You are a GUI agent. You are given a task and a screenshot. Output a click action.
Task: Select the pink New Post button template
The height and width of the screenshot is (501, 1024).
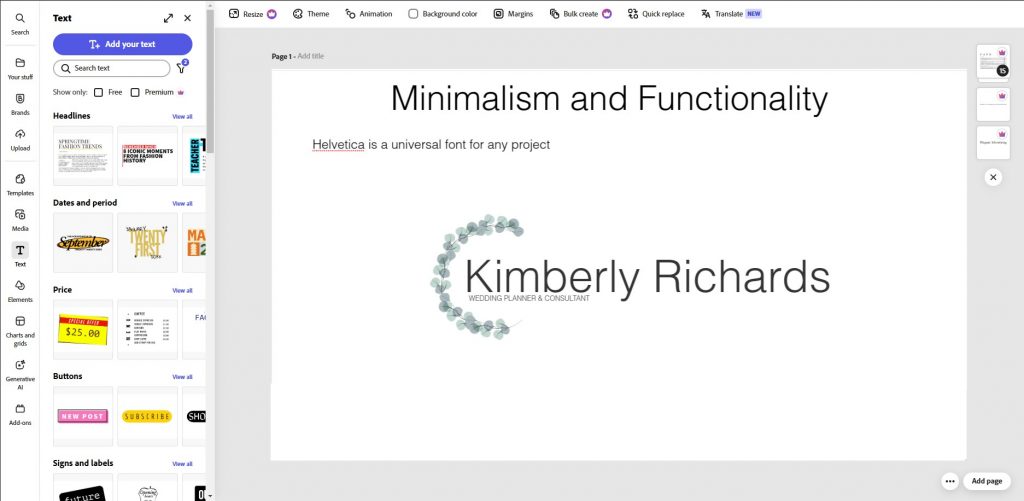83,416
